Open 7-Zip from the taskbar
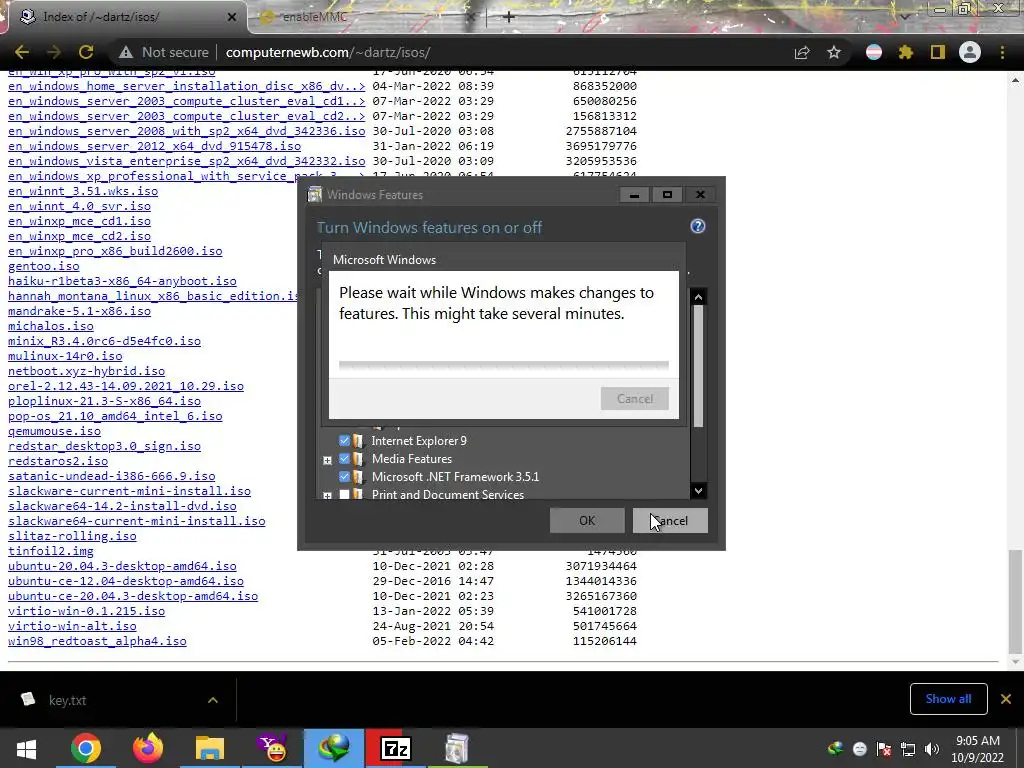Screen dimensions: 1024x768 (395, 748)
